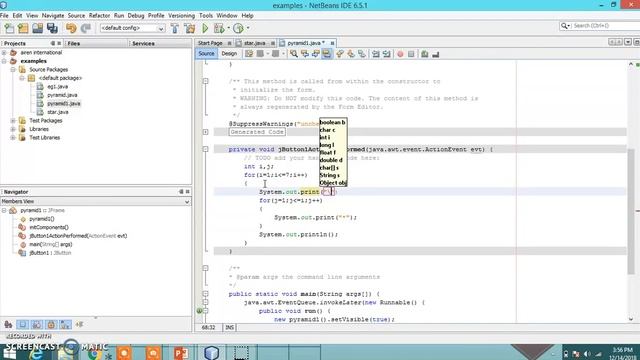640x360 pixels.
Task: Toggle Show Static Members filter in Navigator
Action: [37, 325]
